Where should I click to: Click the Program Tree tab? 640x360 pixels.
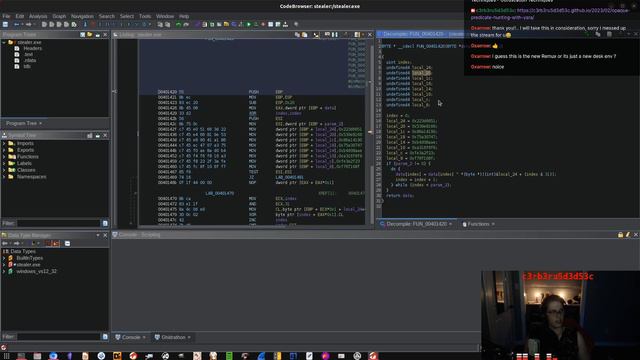[24, 123]
